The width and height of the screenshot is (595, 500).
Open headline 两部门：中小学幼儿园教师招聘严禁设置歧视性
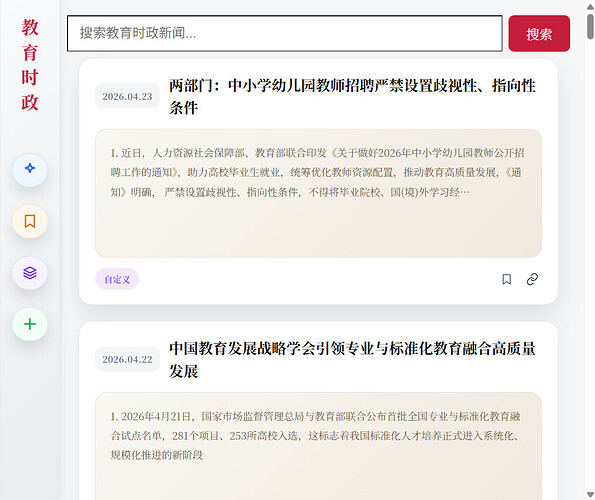point(352,96)
